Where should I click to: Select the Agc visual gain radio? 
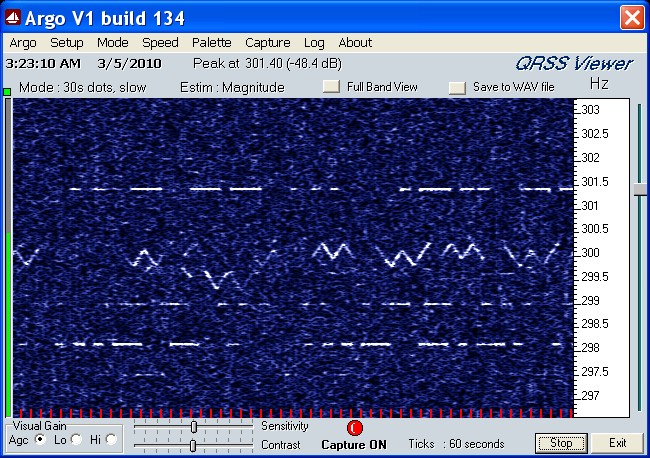40,439
